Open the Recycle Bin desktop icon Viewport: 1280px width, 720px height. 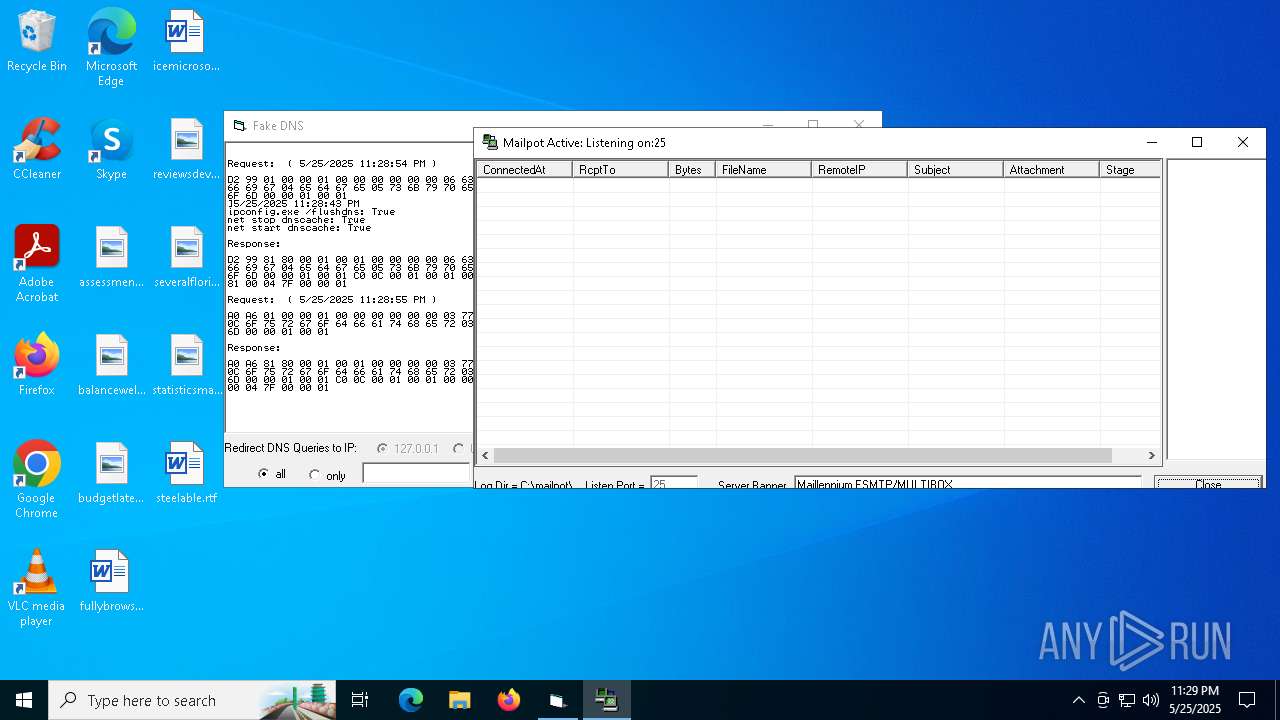(x=37, y=41)
